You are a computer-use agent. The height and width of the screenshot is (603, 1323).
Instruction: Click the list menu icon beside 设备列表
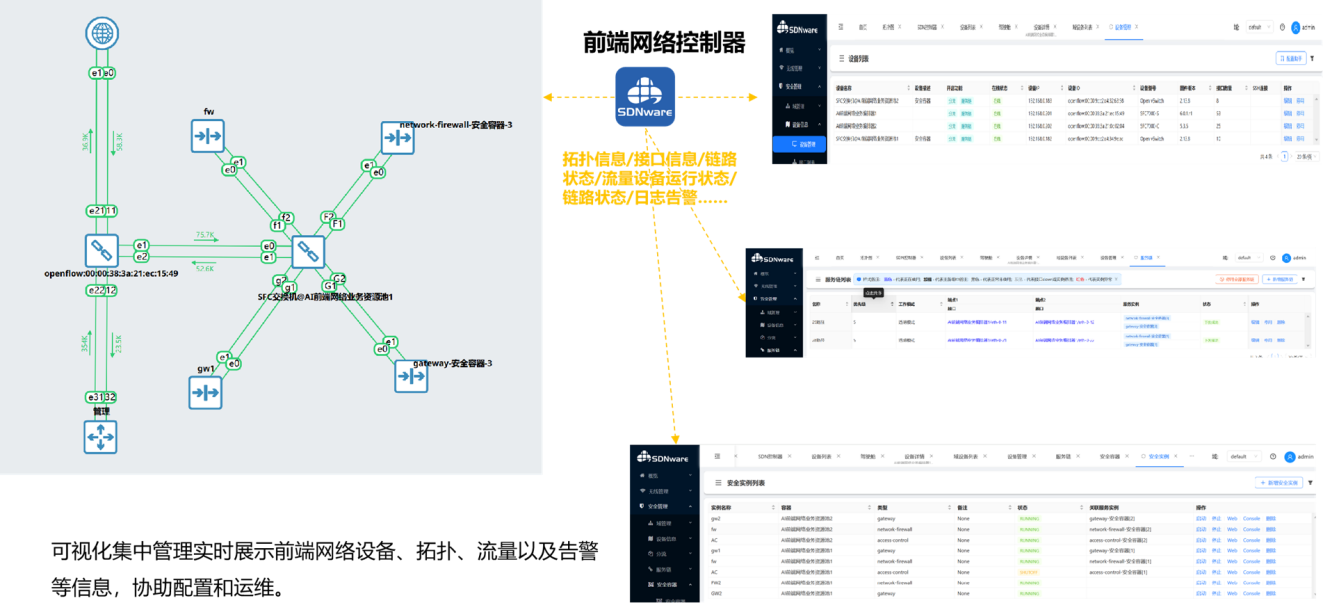(841, 59)
